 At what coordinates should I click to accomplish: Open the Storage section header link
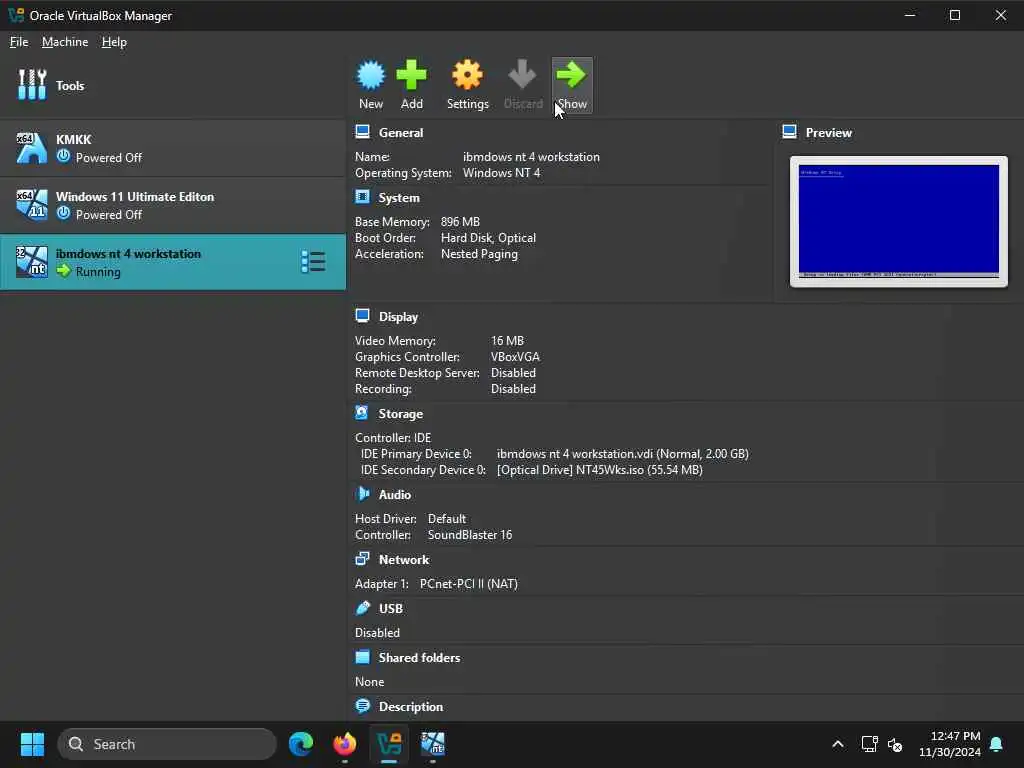click(x=400, y=413)
